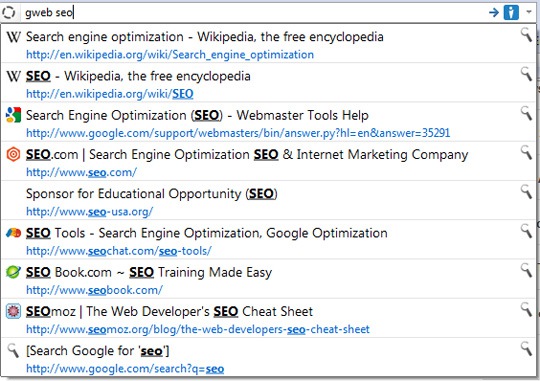
Task: Open 'SEOmoz | The Web Developer's SEO Cheat Sheet'
Action: [x=169, y=312]
